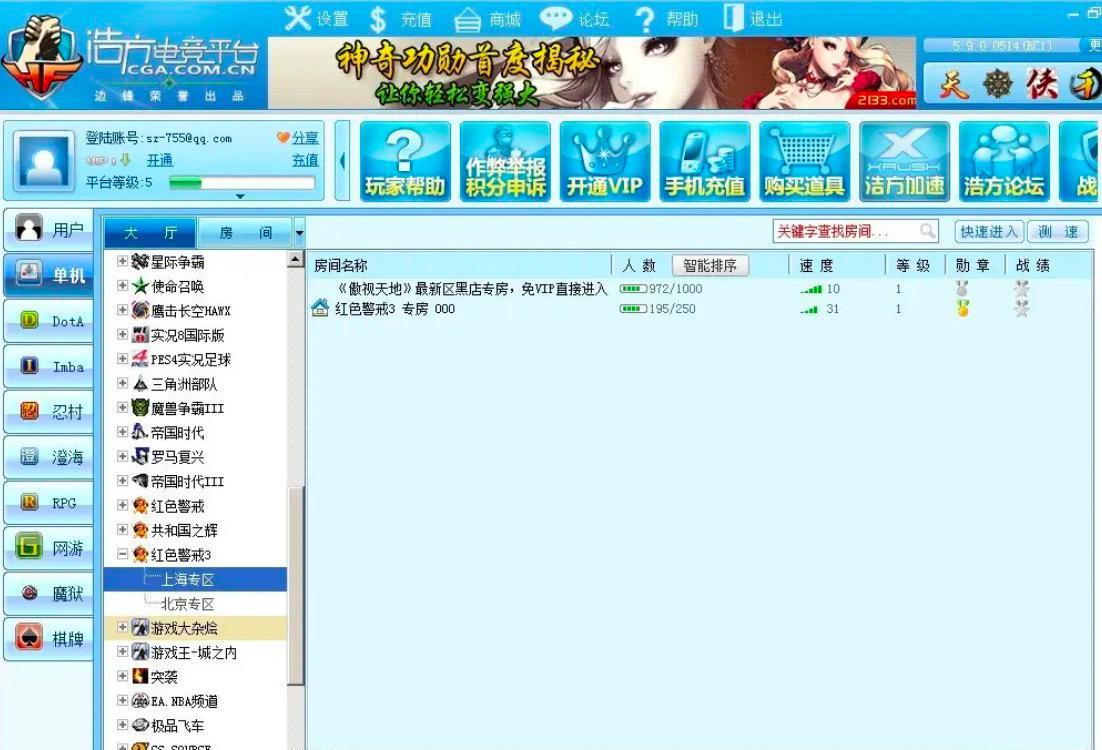Select the 网游 sidebar tab

pyautogui.click(x=48, y=548)
